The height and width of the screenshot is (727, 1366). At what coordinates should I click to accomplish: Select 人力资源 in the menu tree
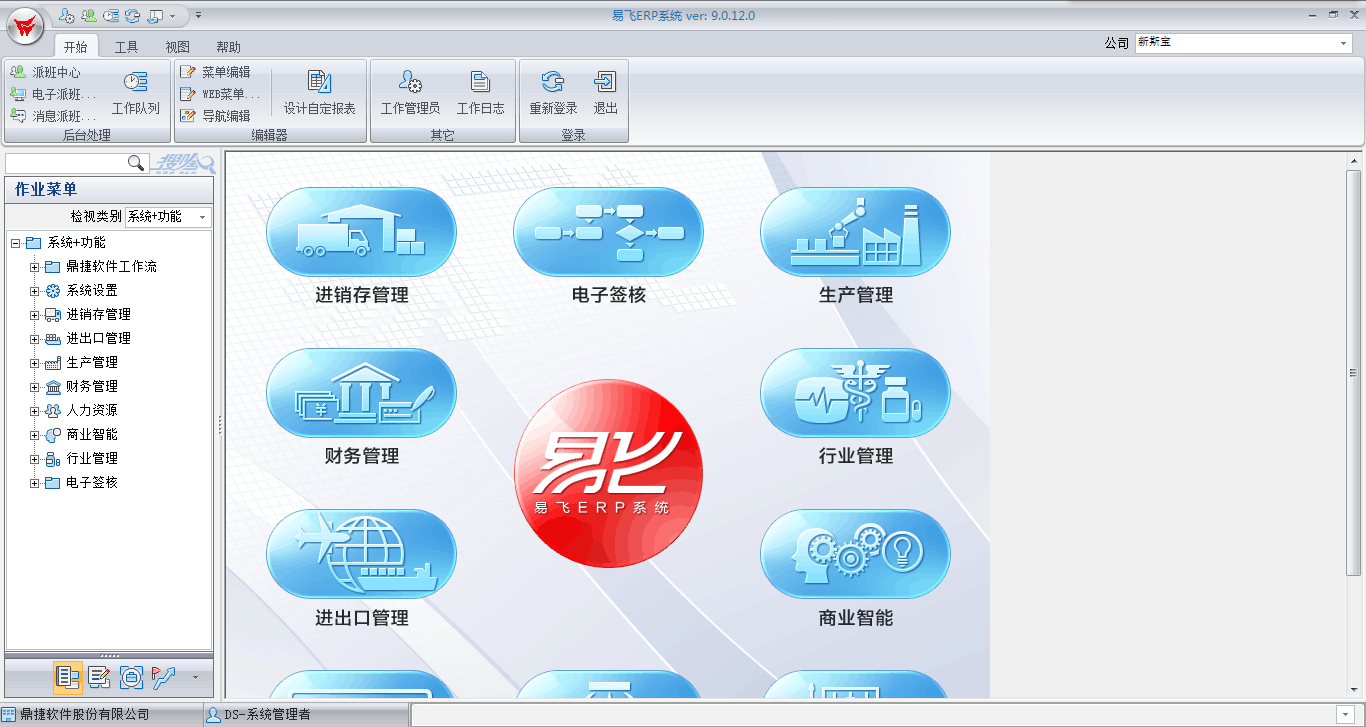pyautogui.click(x=92, y=410)
